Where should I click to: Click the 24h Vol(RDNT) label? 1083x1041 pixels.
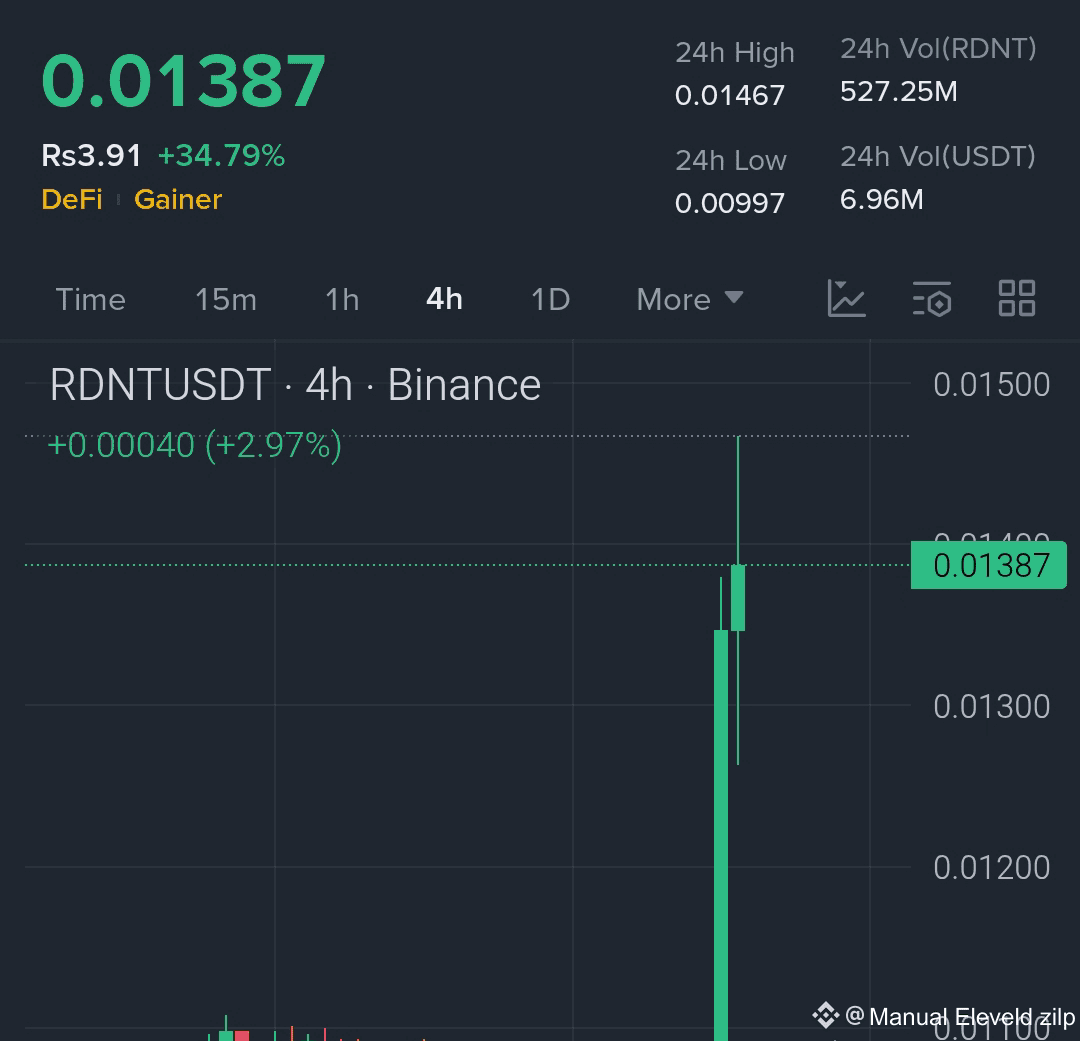point(938,48)
